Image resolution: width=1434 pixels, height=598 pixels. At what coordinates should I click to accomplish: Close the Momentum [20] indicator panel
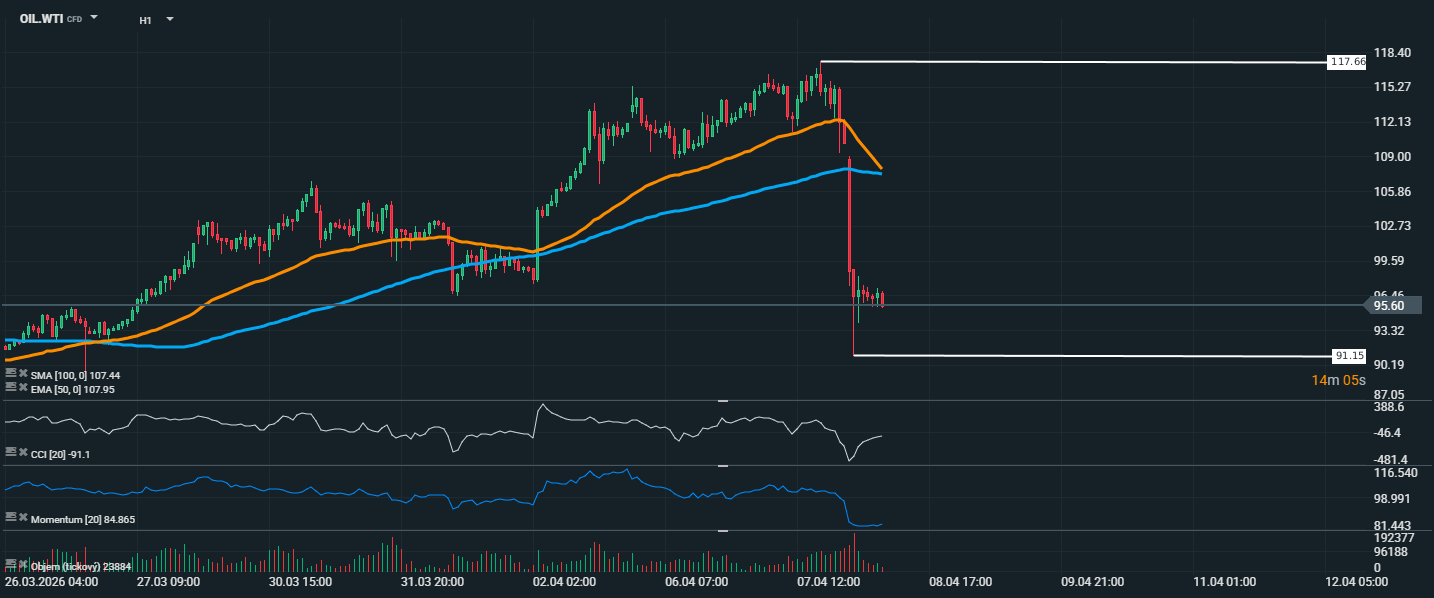[23, 518]
